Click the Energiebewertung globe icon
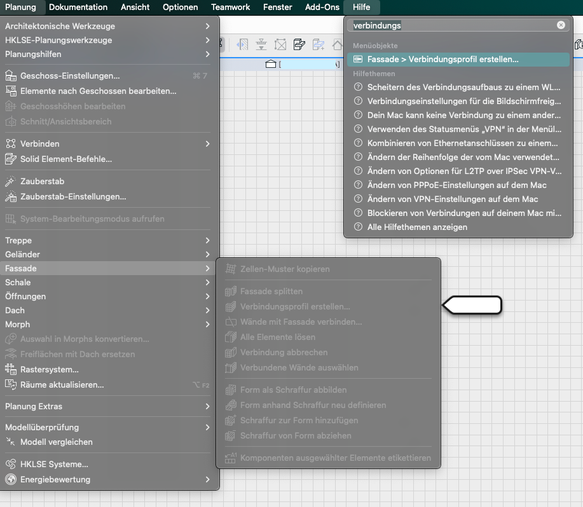Screen dimensions: 583x507 [11, 479]
